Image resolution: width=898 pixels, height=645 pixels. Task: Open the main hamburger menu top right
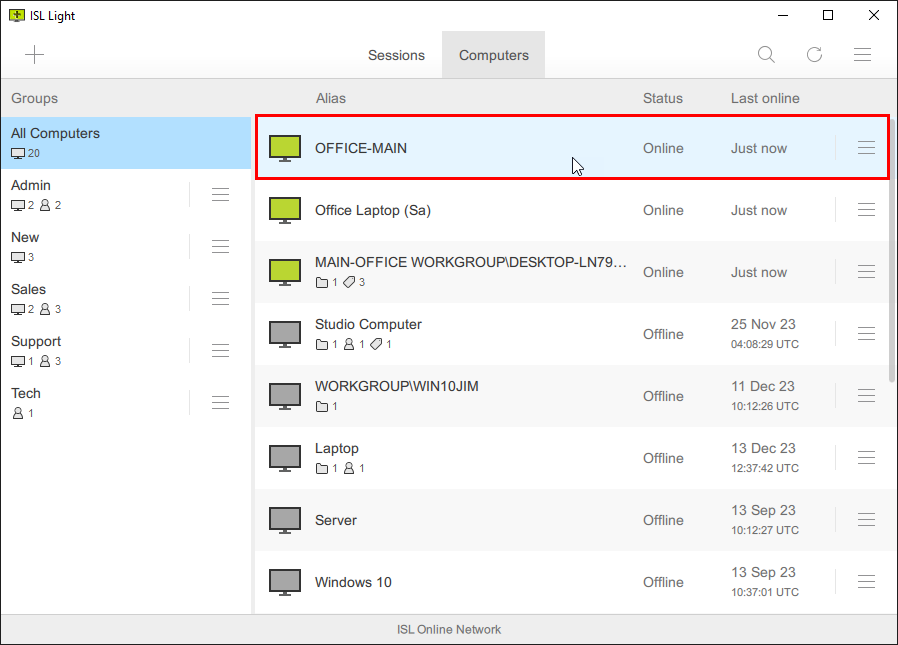pos(862,55)
